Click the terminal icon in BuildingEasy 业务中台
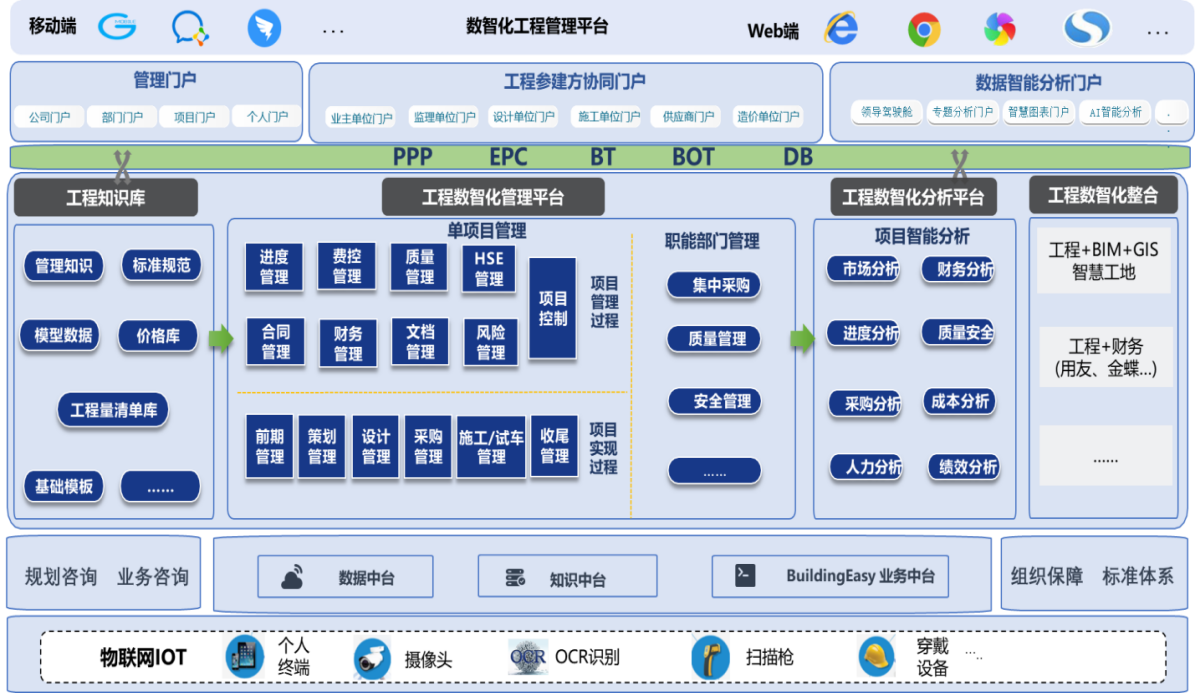Viewport: 1195px width, 693px height. click(745, 575)
